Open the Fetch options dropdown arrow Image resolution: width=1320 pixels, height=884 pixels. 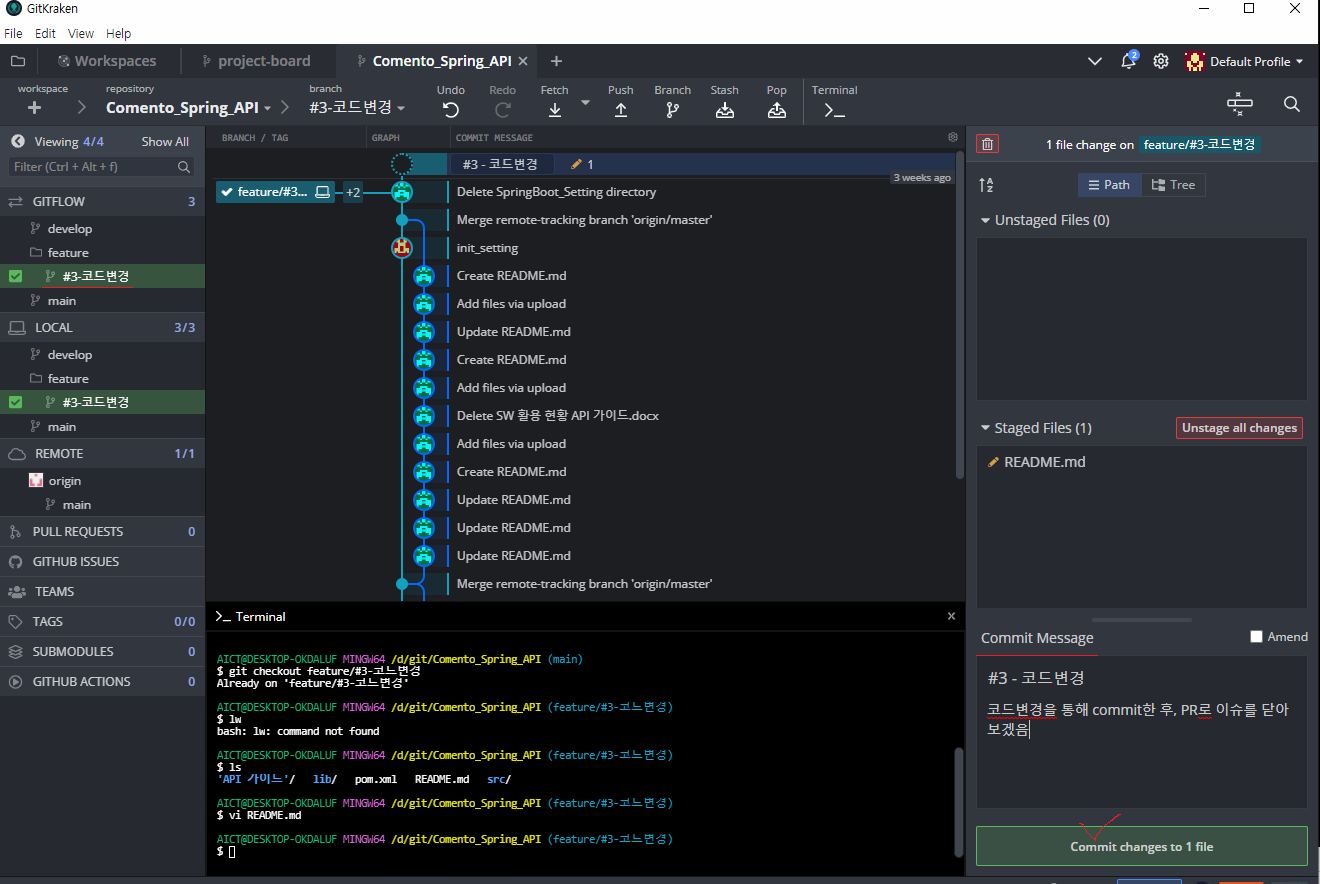585,102
